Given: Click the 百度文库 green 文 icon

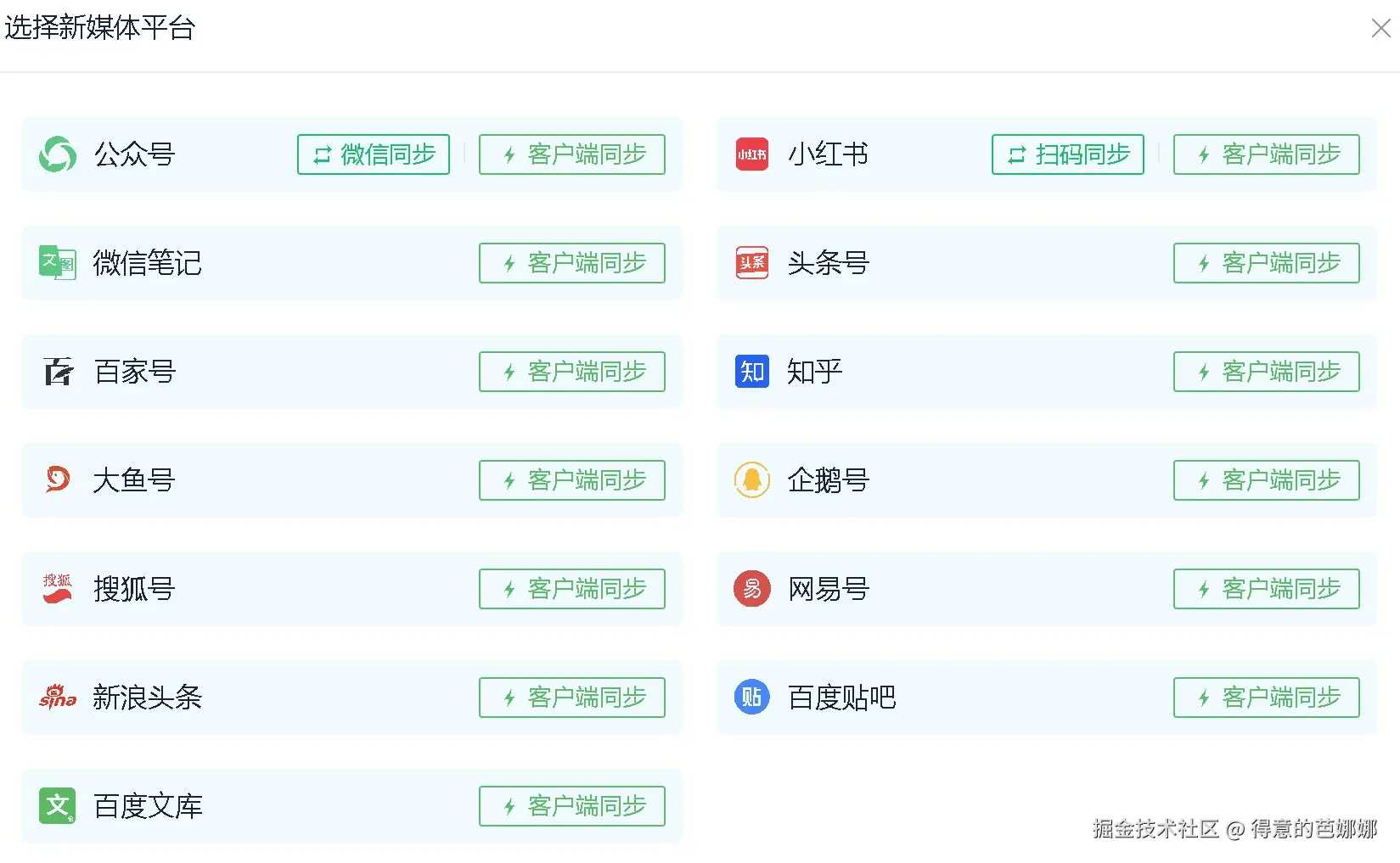Looking at the screenshot, I should [58, 806].
